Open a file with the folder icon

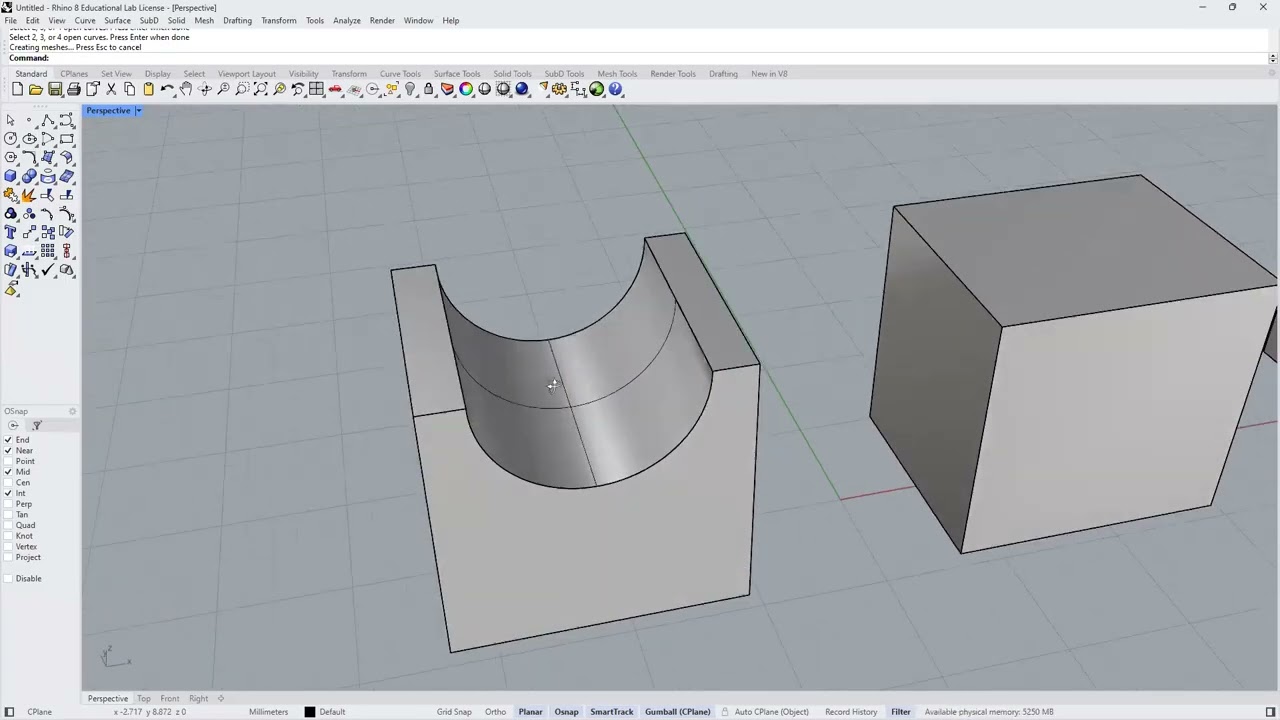point(35,89)
